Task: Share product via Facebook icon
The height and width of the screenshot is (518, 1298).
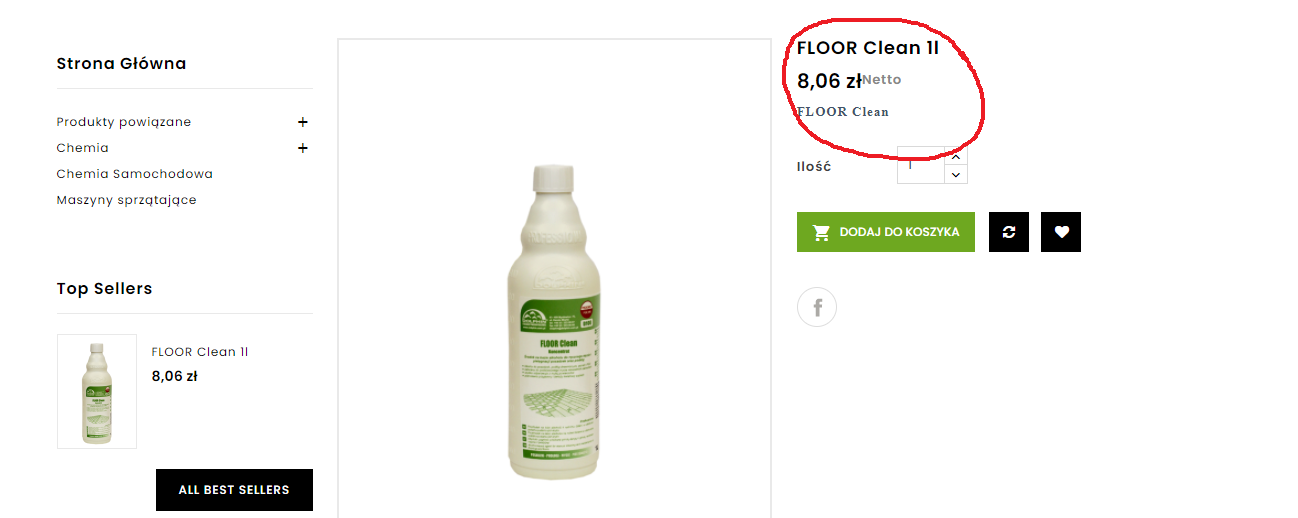Action: [x=817, y=307]
